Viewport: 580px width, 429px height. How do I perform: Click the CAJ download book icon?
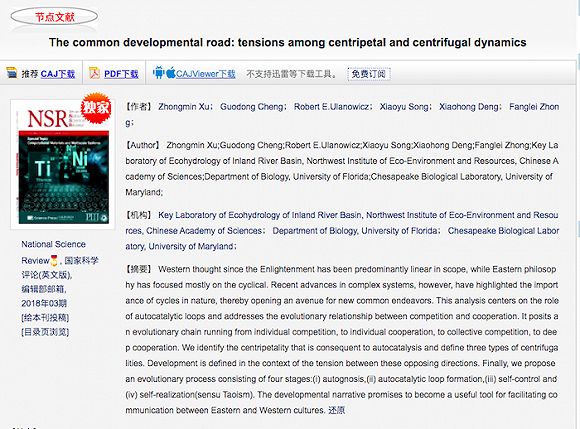[x=12, y=73]
